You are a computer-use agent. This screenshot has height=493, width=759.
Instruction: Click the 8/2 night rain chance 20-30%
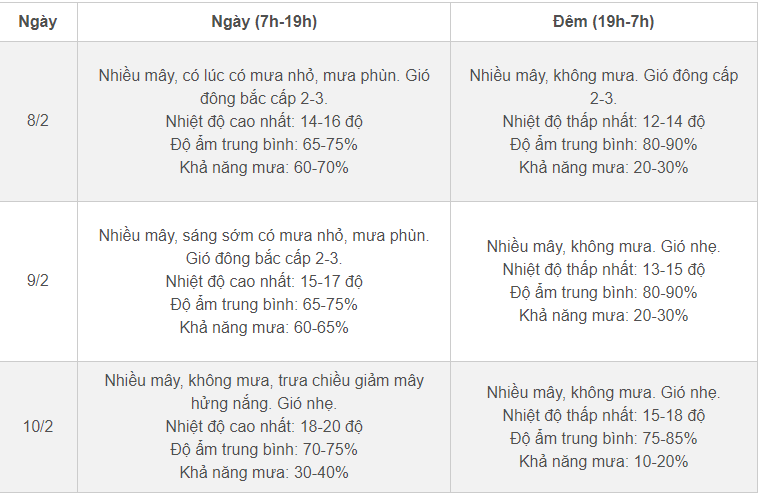click(x=603, y=167)
